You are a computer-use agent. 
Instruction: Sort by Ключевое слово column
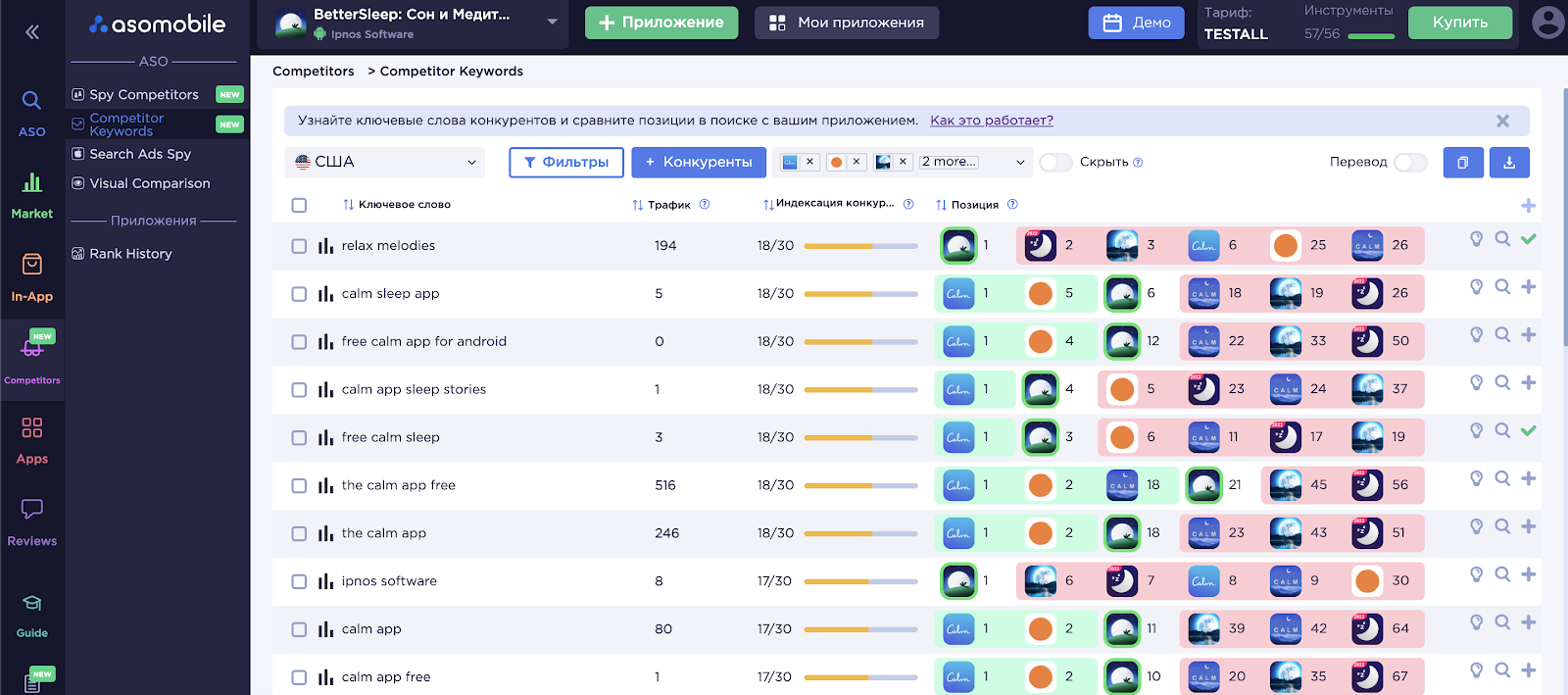(x=396, y=205)
